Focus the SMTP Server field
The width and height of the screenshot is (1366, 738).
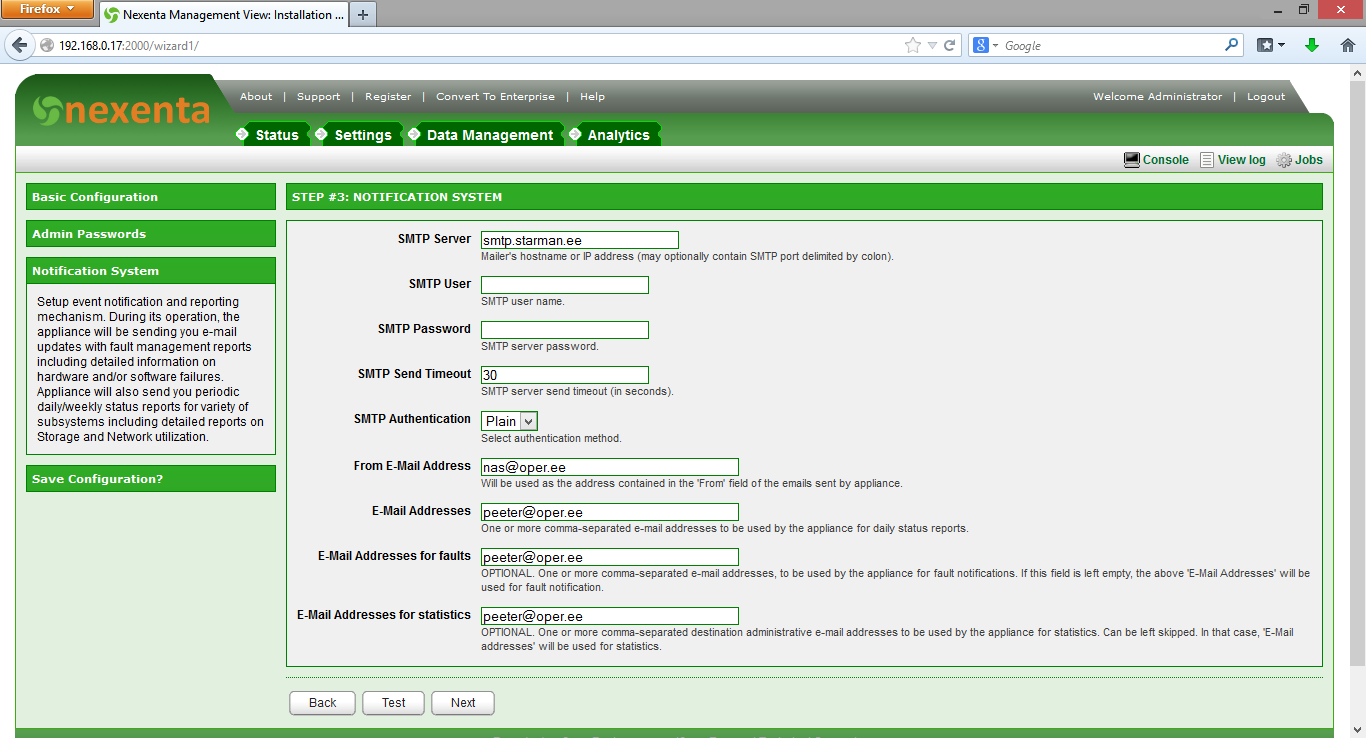(x=580, y=240)
